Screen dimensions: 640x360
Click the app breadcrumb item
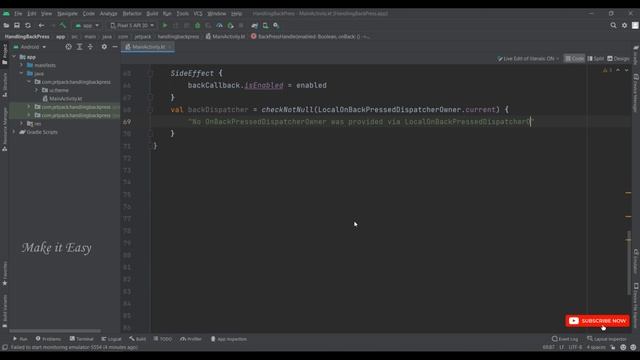click(x=60, y=37)
